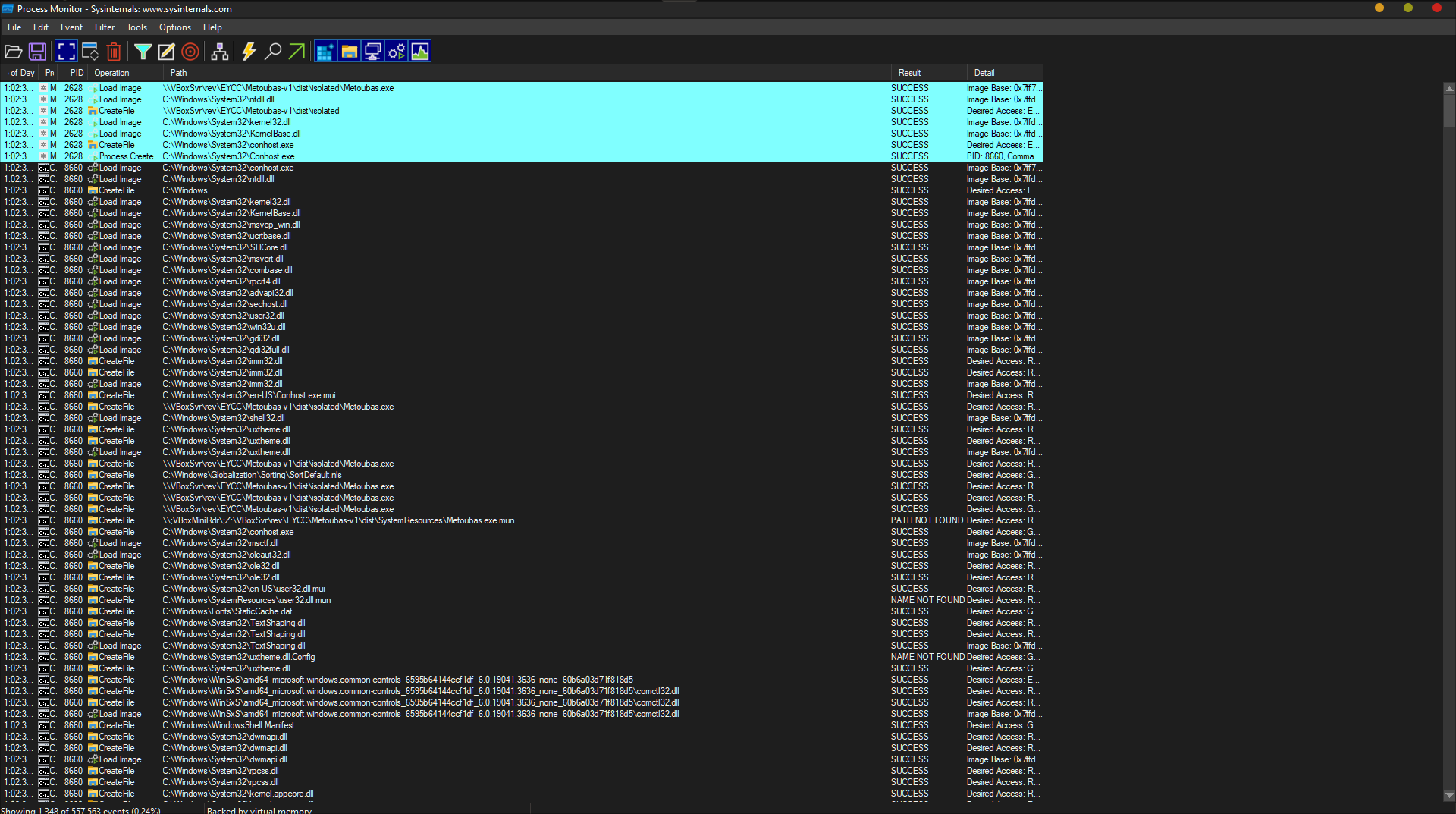1456x814 pixels.
Task: Toggle Show Profiling Events
Action: pos(420,52)
